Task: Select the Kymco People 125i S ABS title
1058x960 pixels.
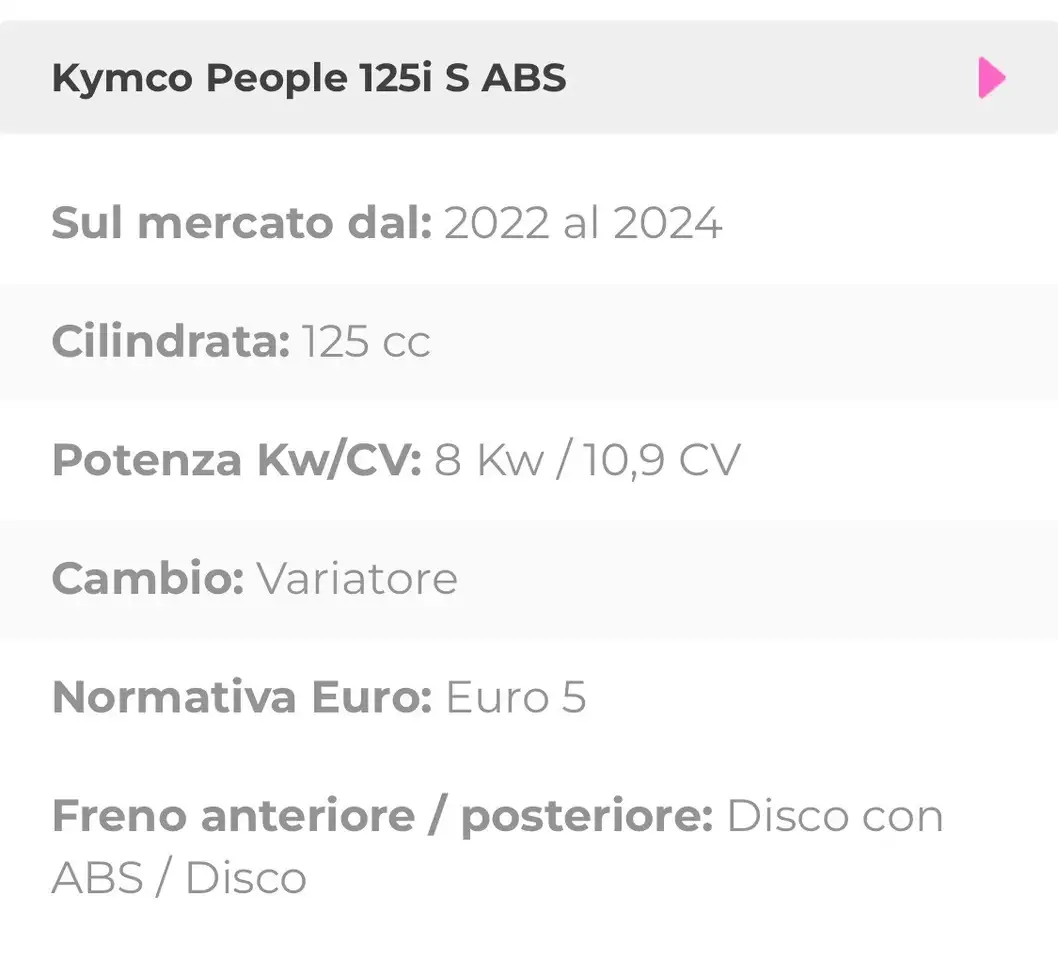Action: 309,78
